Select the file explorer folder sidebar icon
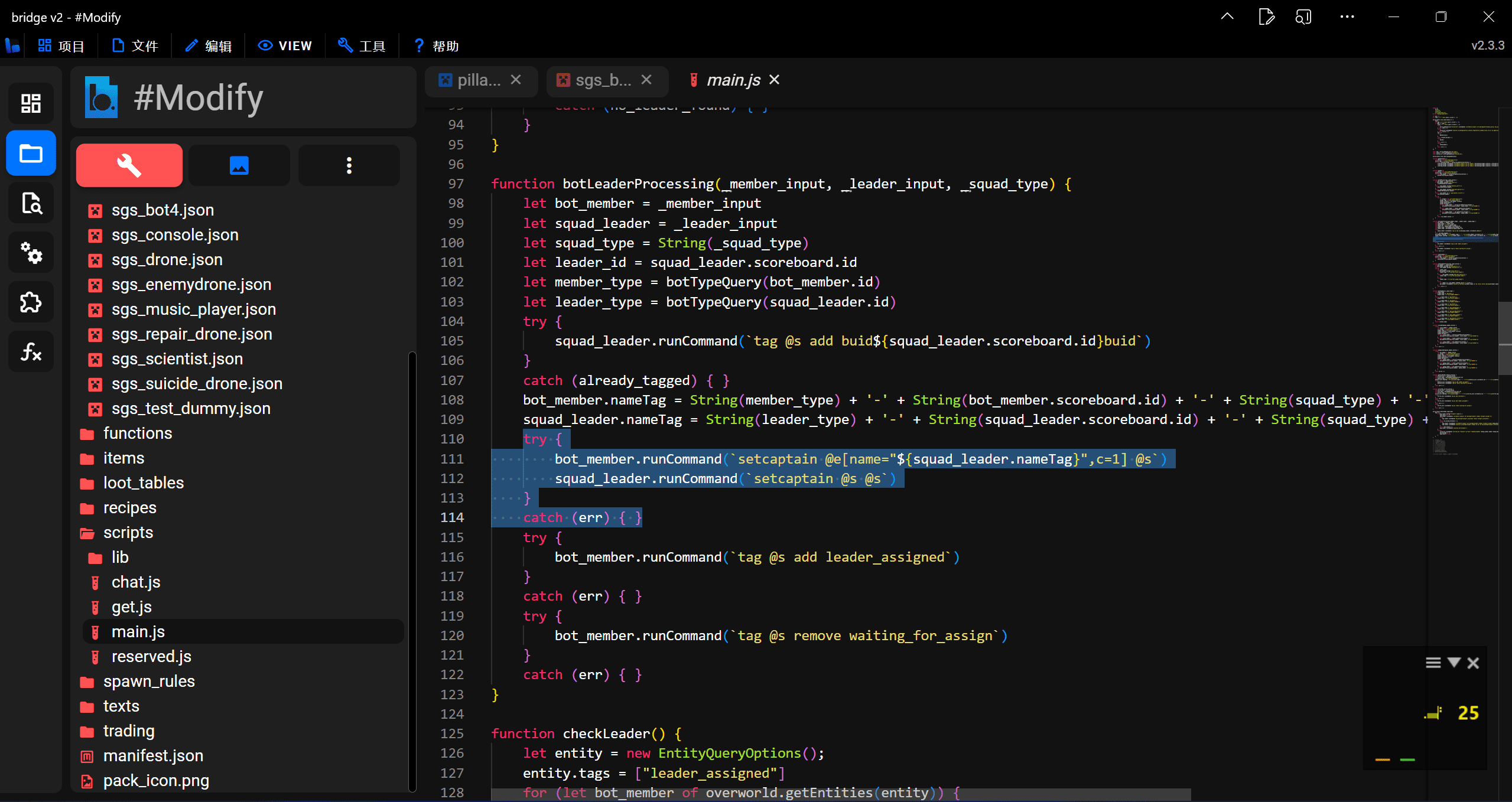The width and height of the screenshot is (1512, 802). tap(31, 154)
